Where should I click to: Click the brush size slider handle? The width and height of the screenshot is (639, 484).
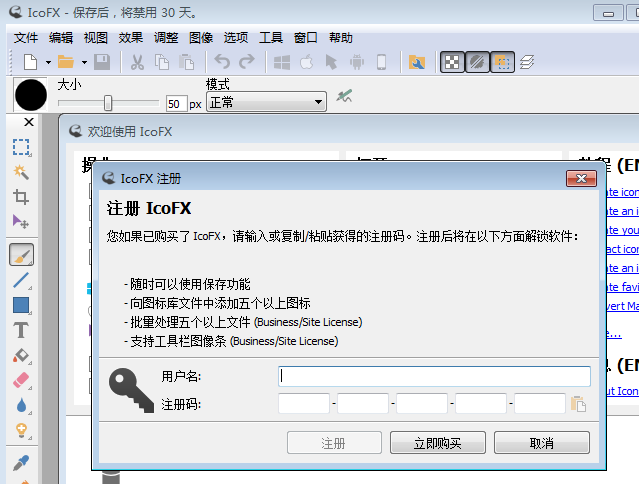(x=108, y=103)
